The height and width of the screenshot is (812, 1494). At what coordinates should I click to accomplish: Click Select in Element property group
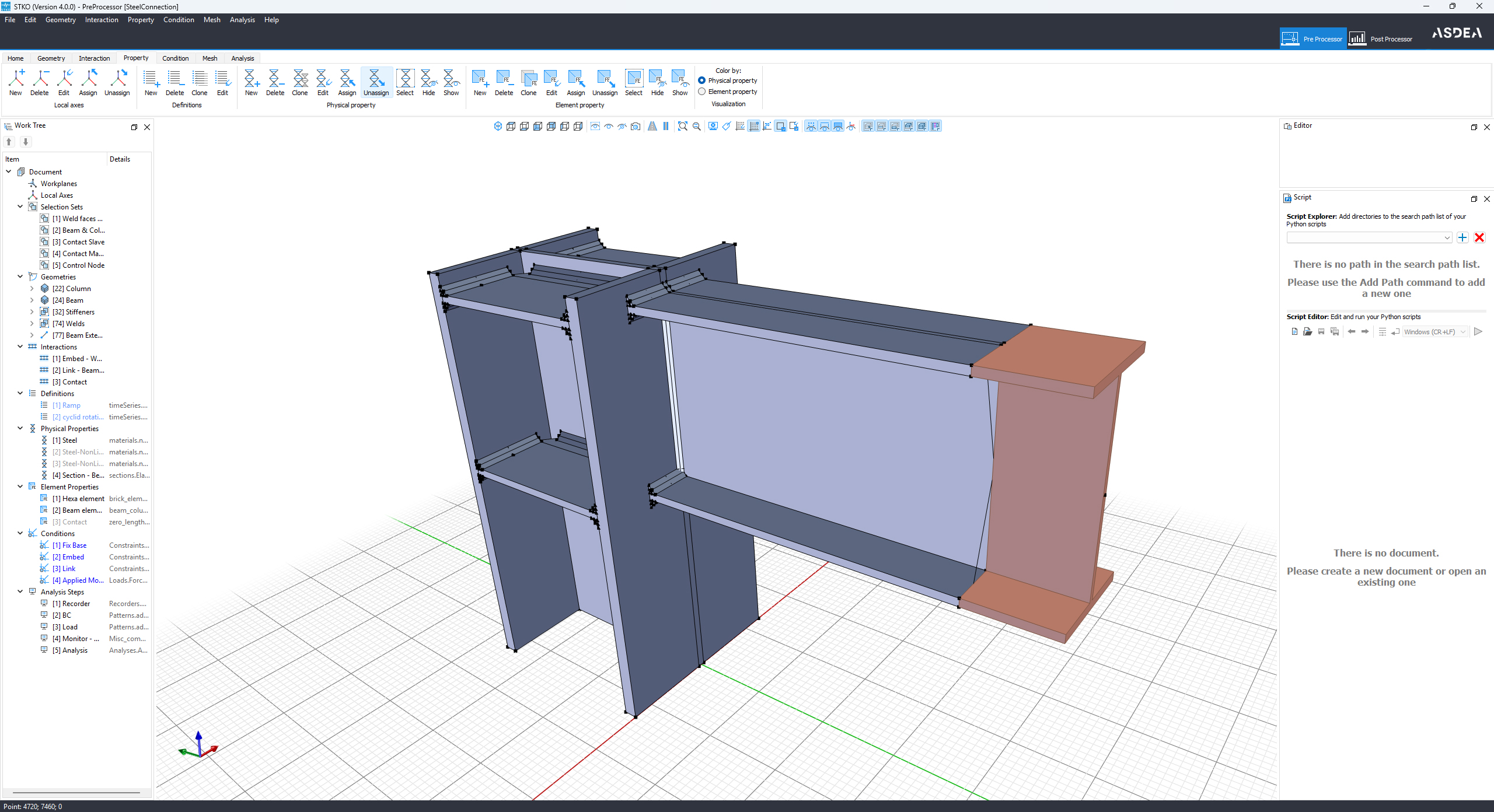[x=634, y=83]
